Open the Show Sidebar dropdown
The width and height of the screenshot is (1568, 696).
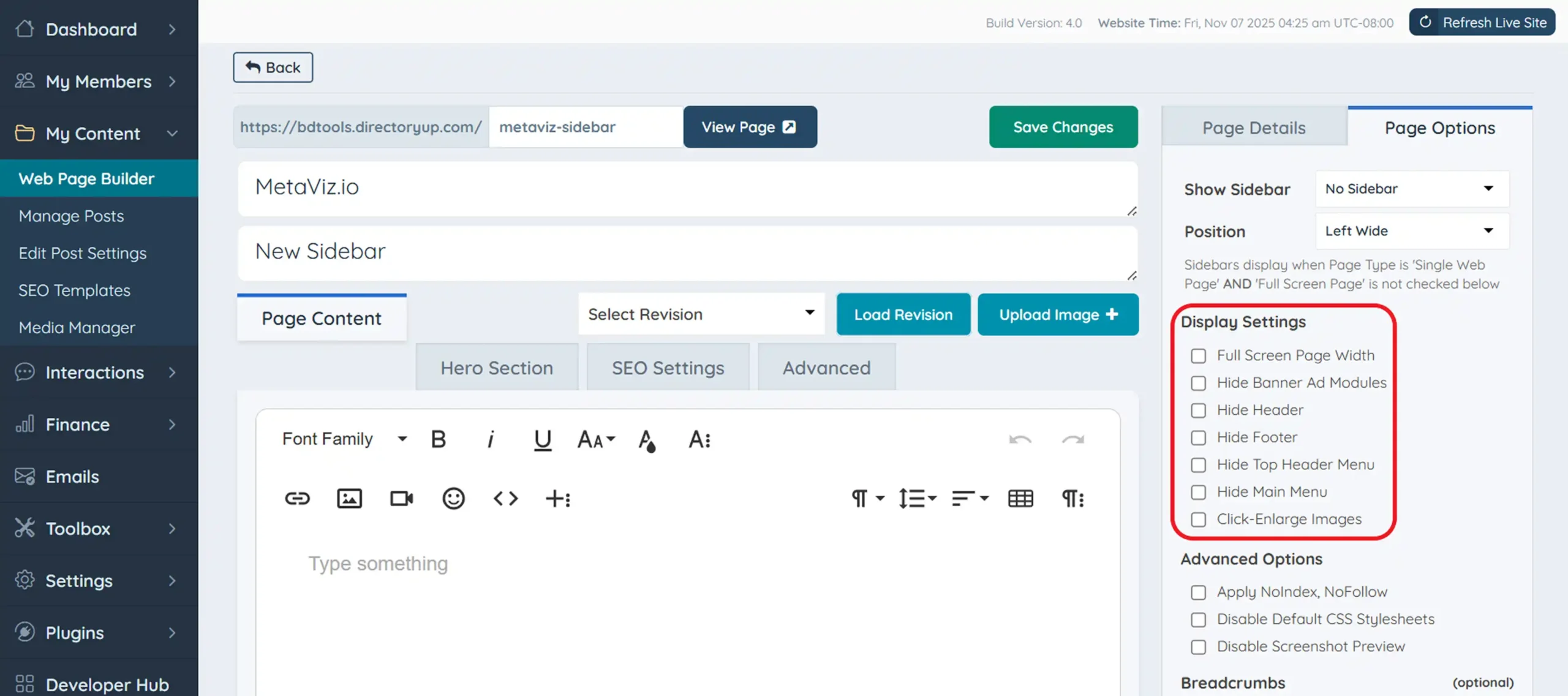[1412, 188]
